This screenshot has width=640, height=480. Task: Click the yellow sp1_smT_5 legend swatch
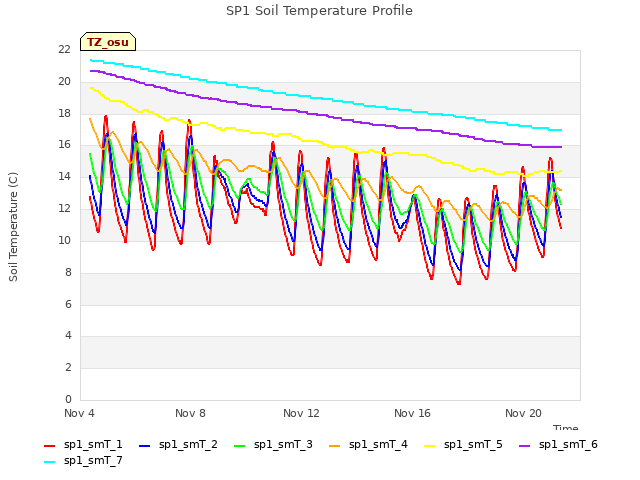tap(429, 446)
